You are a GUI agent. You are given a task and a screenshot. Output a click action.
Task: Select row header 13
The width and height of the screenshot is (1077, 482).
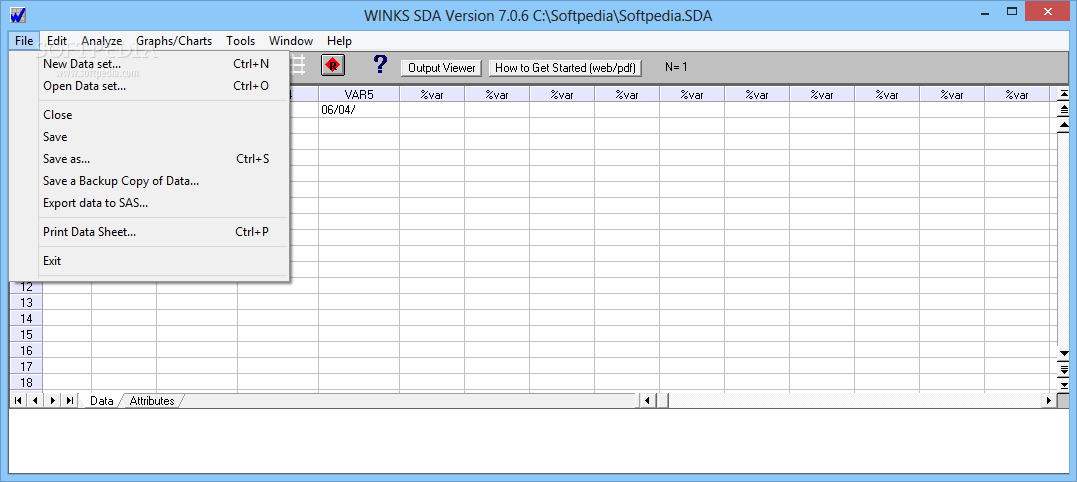coord(26,302)
